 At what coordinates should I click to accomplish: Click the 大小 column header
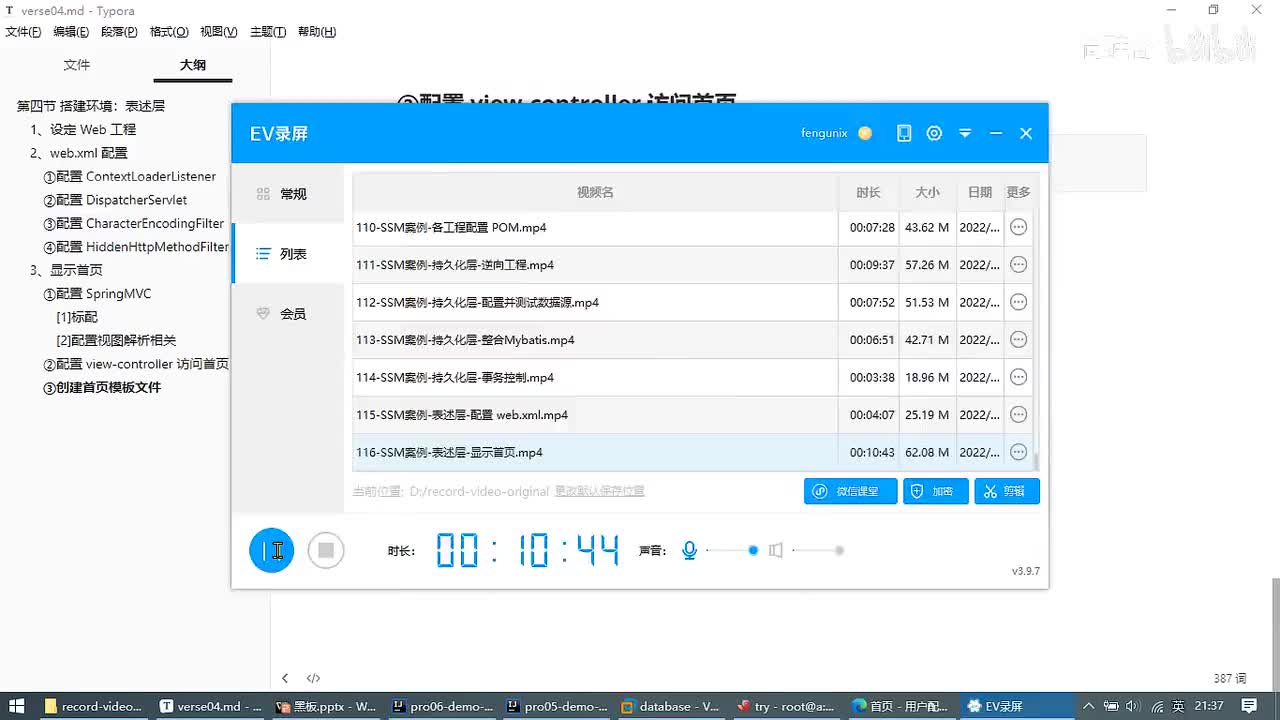(x=927, y=192)
